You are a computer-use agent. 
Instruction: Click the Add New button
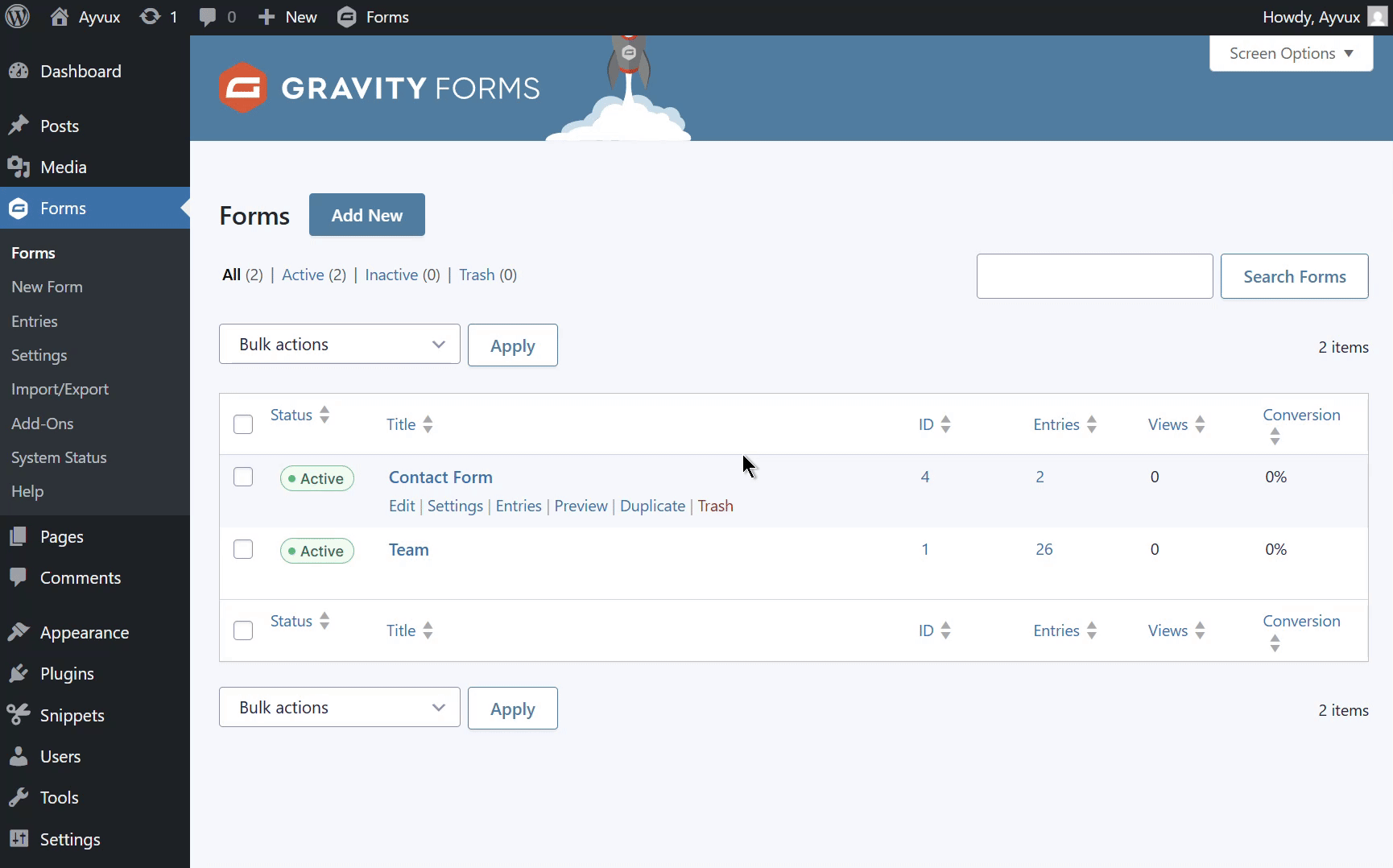point(367,215)
